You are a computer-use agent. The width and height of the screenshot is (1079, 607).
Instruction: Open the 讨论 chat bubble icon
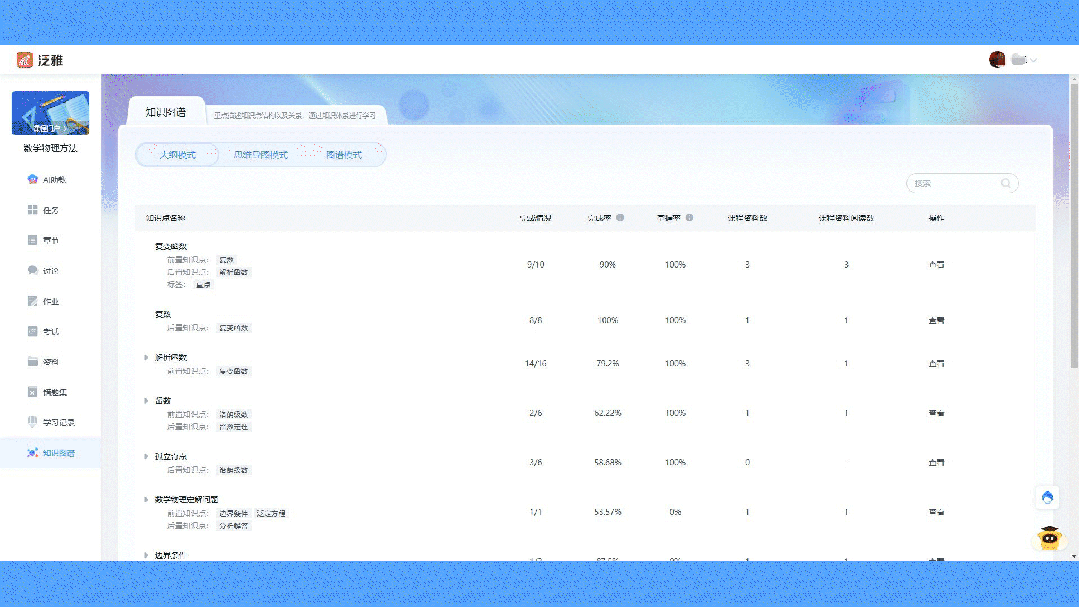tap(33, 271)
